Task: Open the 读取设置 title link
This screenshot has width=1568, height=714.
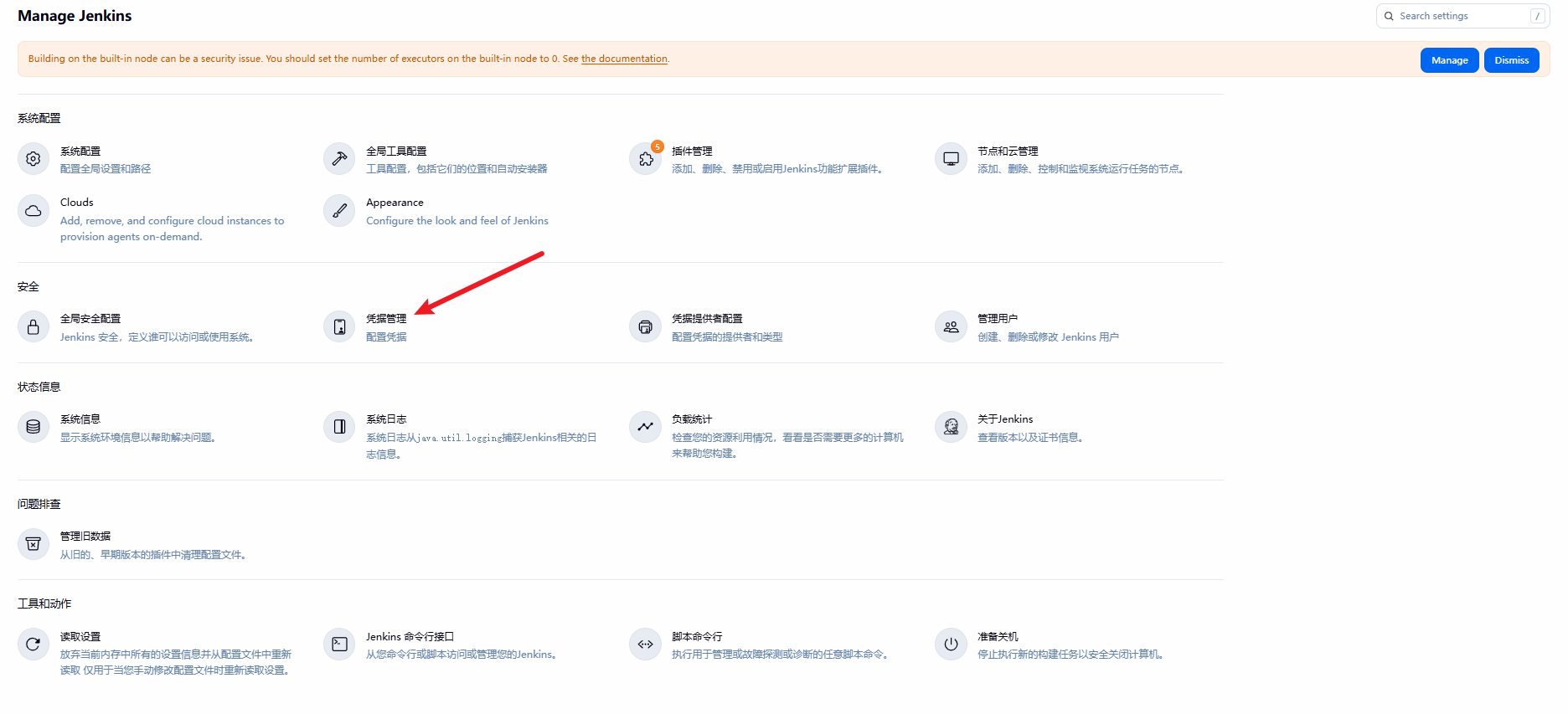Action: click(x=80, y=637)
